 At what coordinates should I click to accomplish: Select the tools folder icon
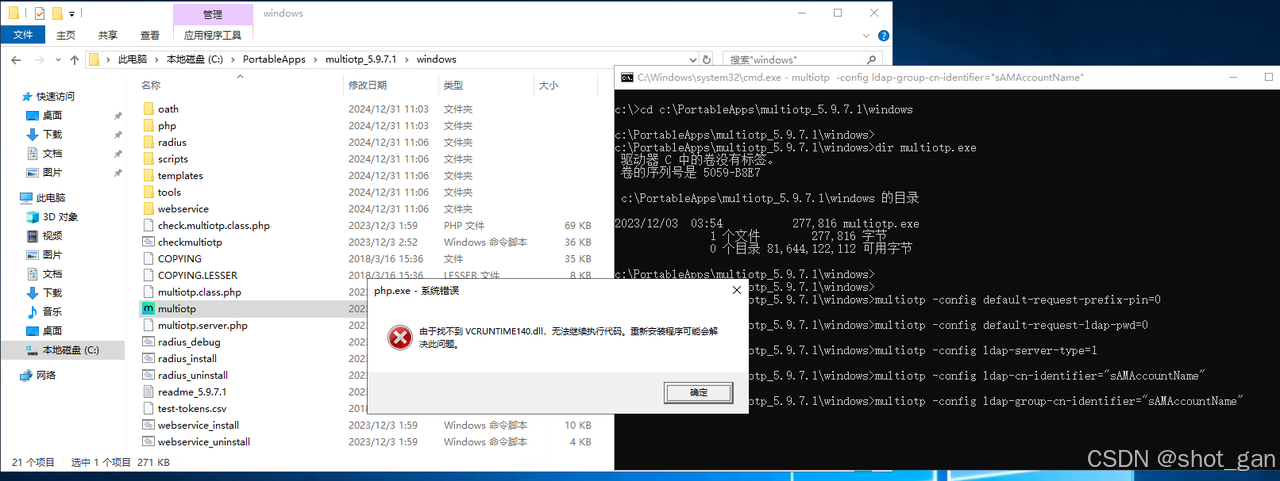(x=148, y=192)
